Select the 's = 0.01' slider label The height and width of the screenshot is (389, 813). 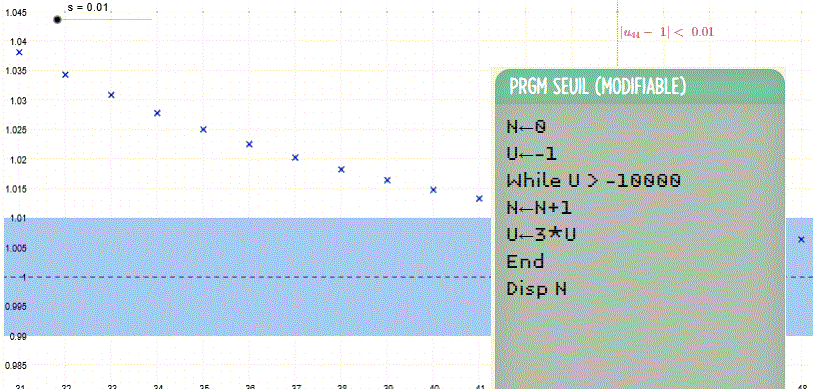(88, 8)
